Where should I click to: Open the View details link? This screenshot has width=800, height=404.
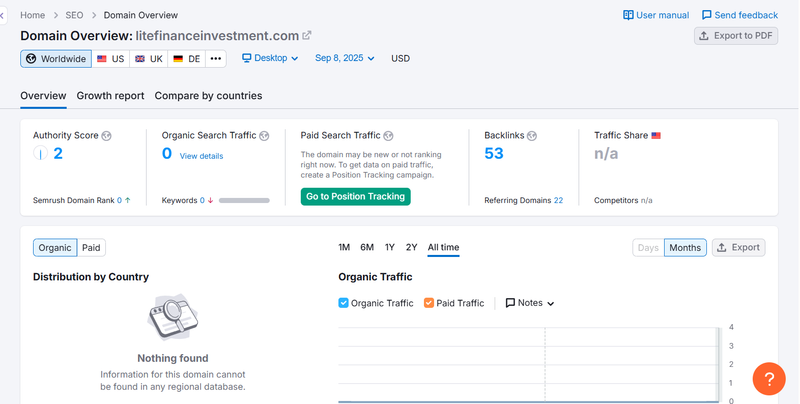pyautogui.click(x=202, y=156)
